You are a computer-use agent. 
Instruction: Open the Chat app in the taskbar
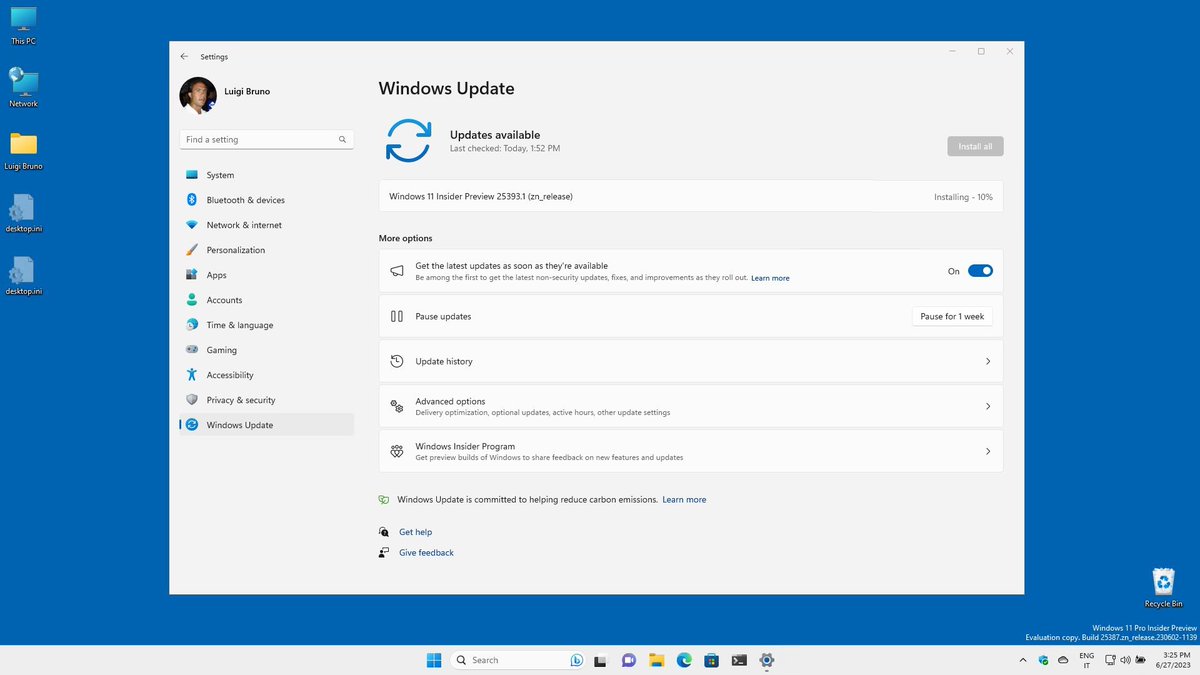coord(628,660)
